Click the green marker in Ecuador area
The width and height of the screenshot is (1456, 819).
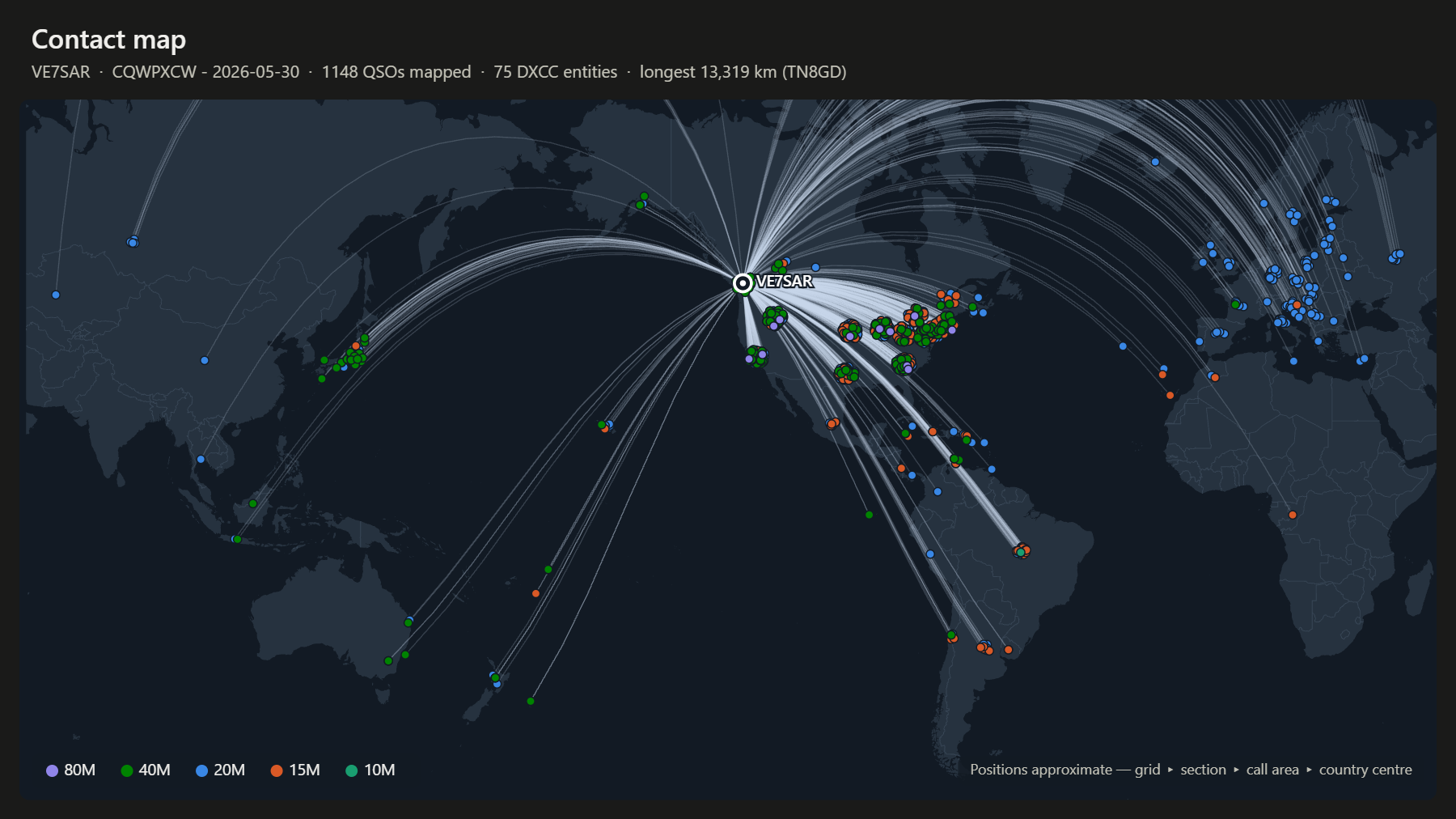tap(870, 515)
